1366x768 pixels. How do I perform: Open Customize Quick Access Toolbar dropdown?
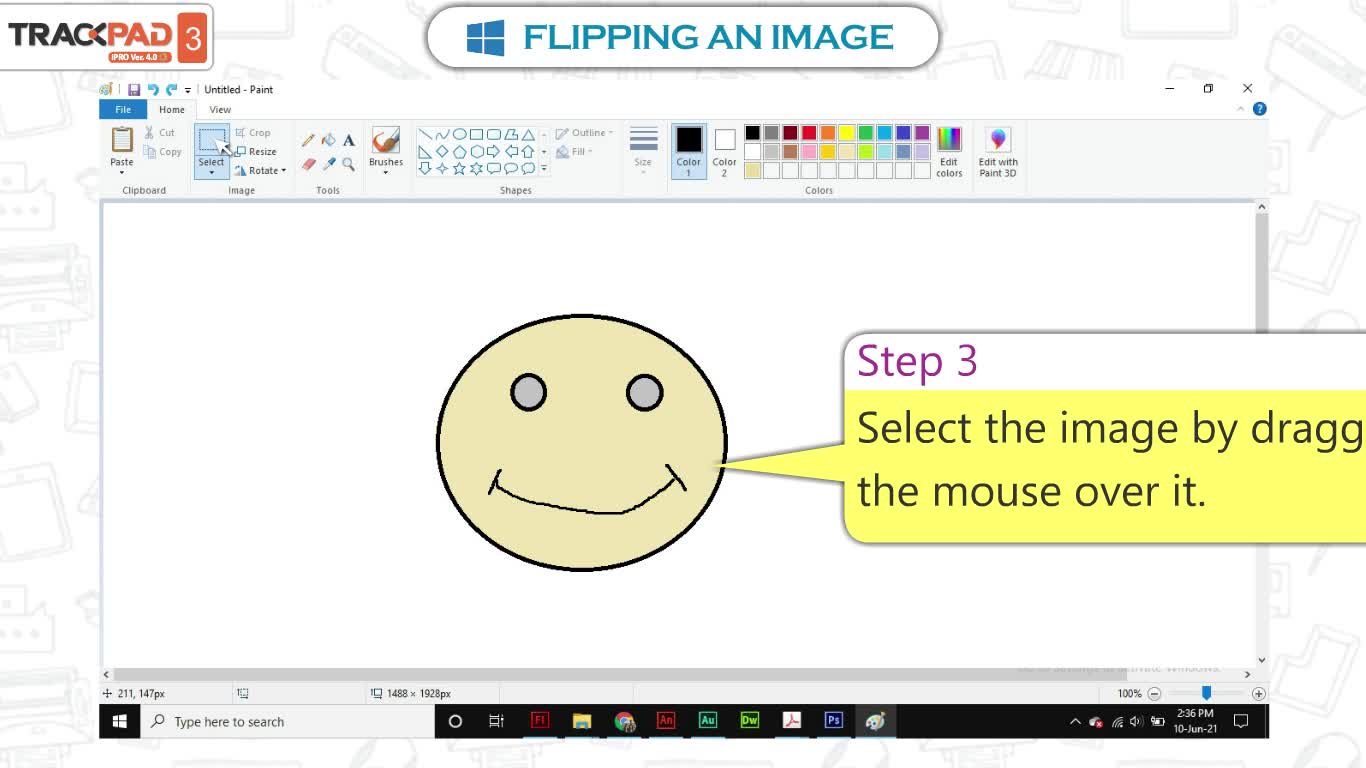point(188,90)
